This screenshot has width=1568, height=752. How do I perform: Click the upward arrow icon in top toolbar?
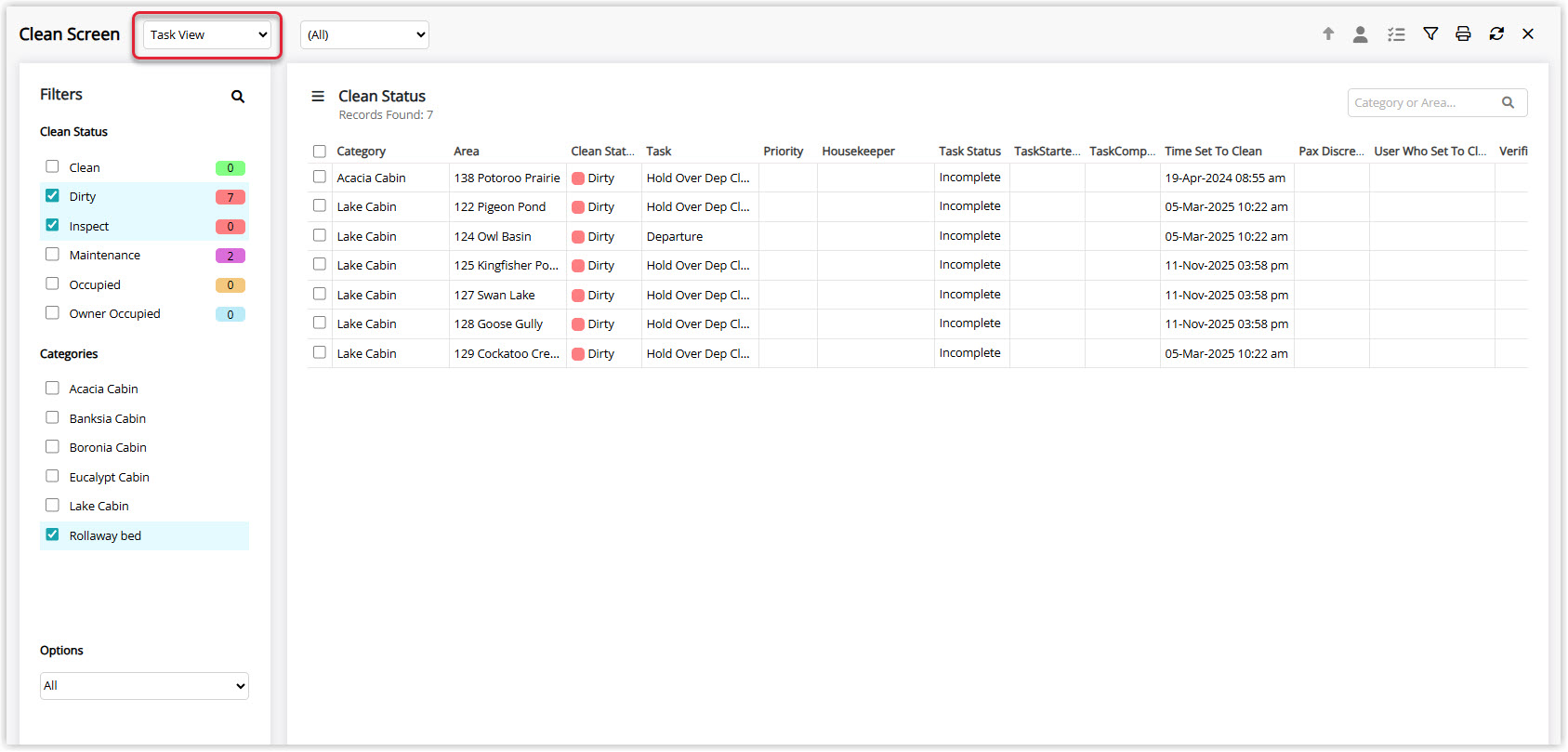coord(1328,34)
